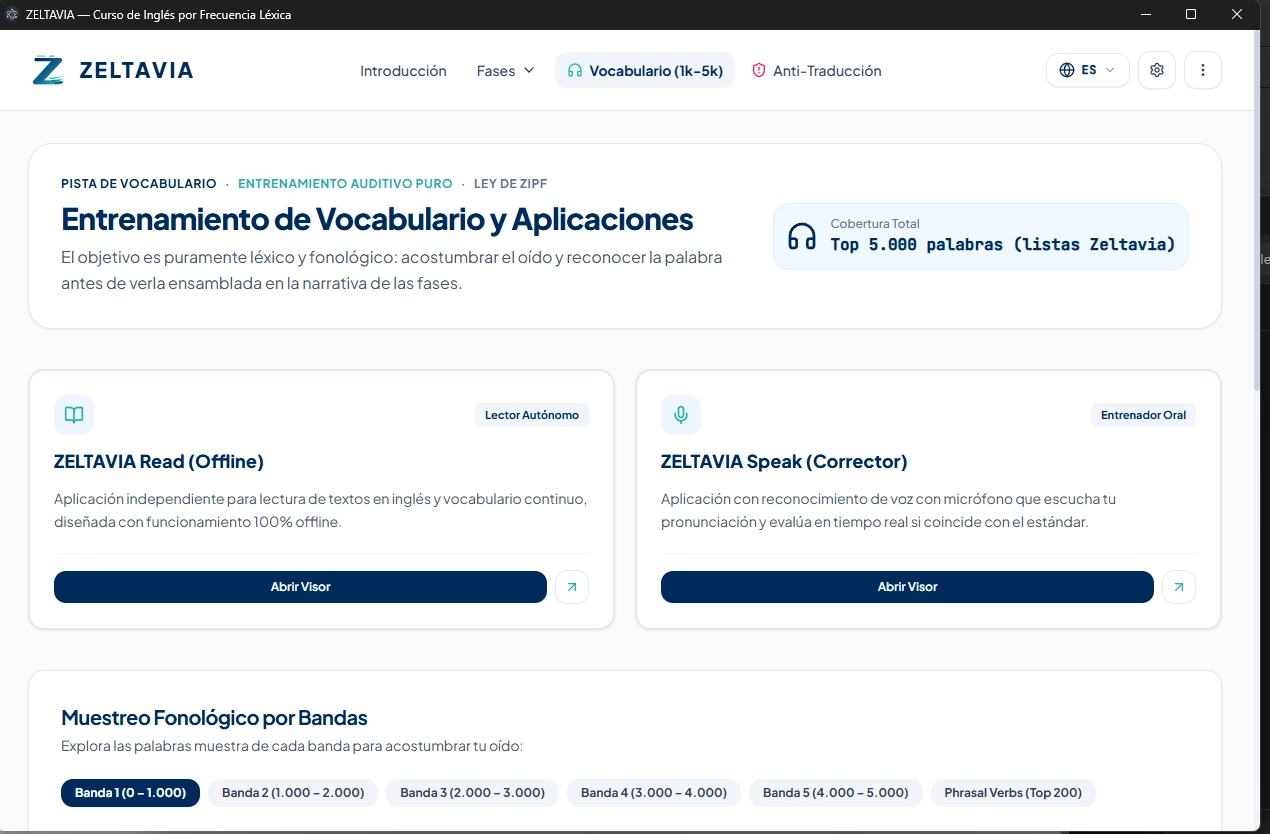Image resolution: width=1270 pixels, height=834 pixels.
Task: Maximize the ZELTAVIA window
Action: (1191, 14)
